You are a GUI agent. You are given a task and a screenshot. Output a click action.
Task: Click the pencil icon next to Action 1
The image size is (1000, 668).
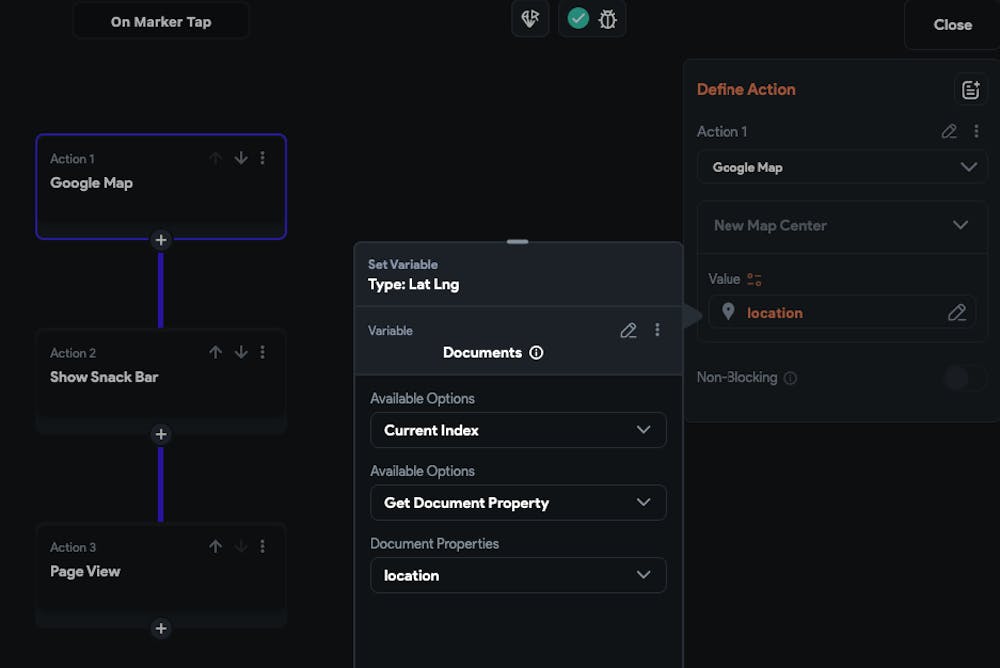point(949,131)
